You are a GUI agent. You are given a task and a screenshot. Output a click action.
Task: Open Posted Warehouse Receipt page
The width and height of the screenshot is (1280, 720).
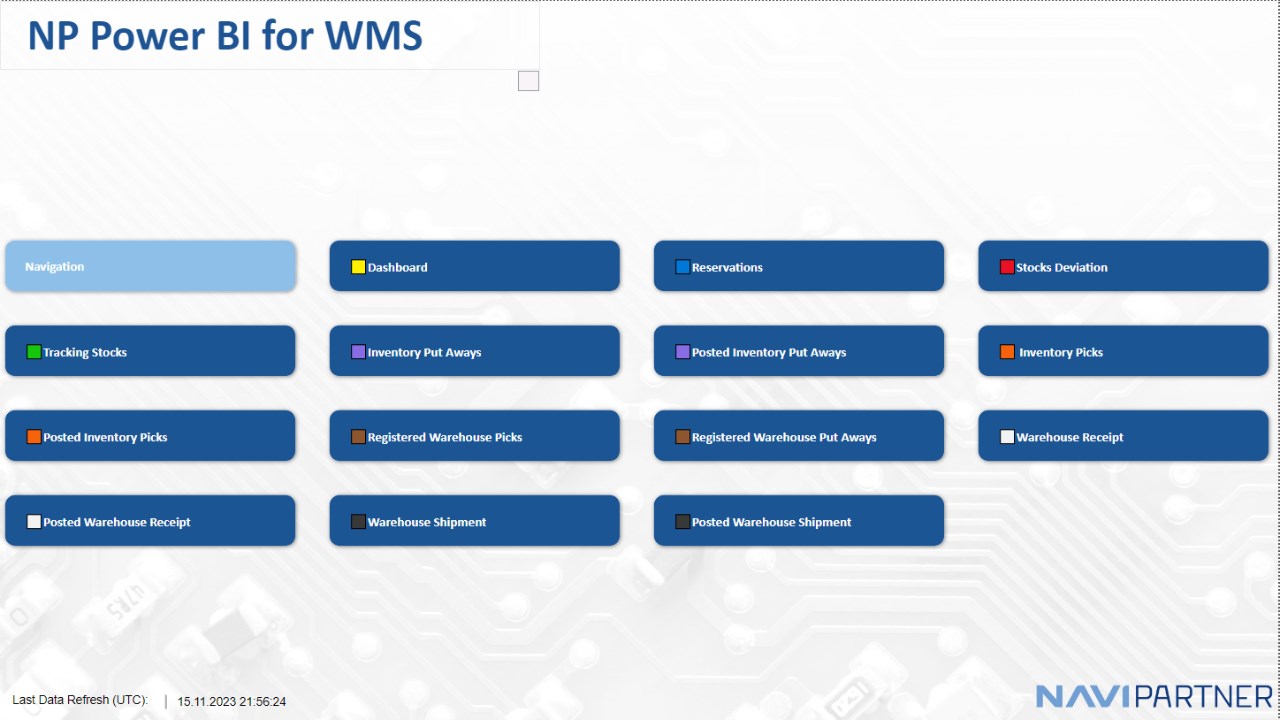click(x=150, y=521)
